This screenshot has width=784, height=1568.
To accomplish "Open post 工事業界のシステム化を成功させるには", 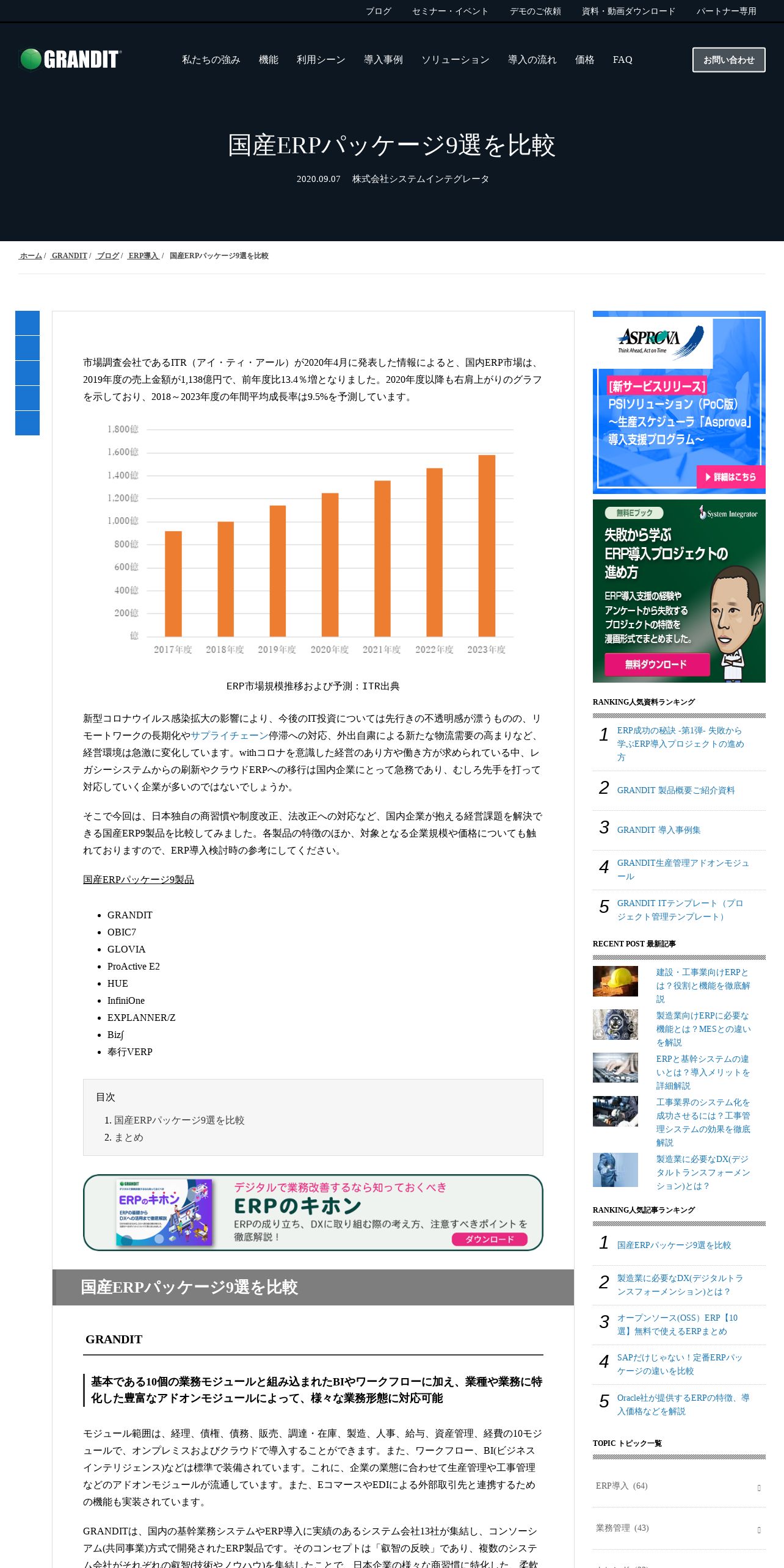I will pos(703,1122).
